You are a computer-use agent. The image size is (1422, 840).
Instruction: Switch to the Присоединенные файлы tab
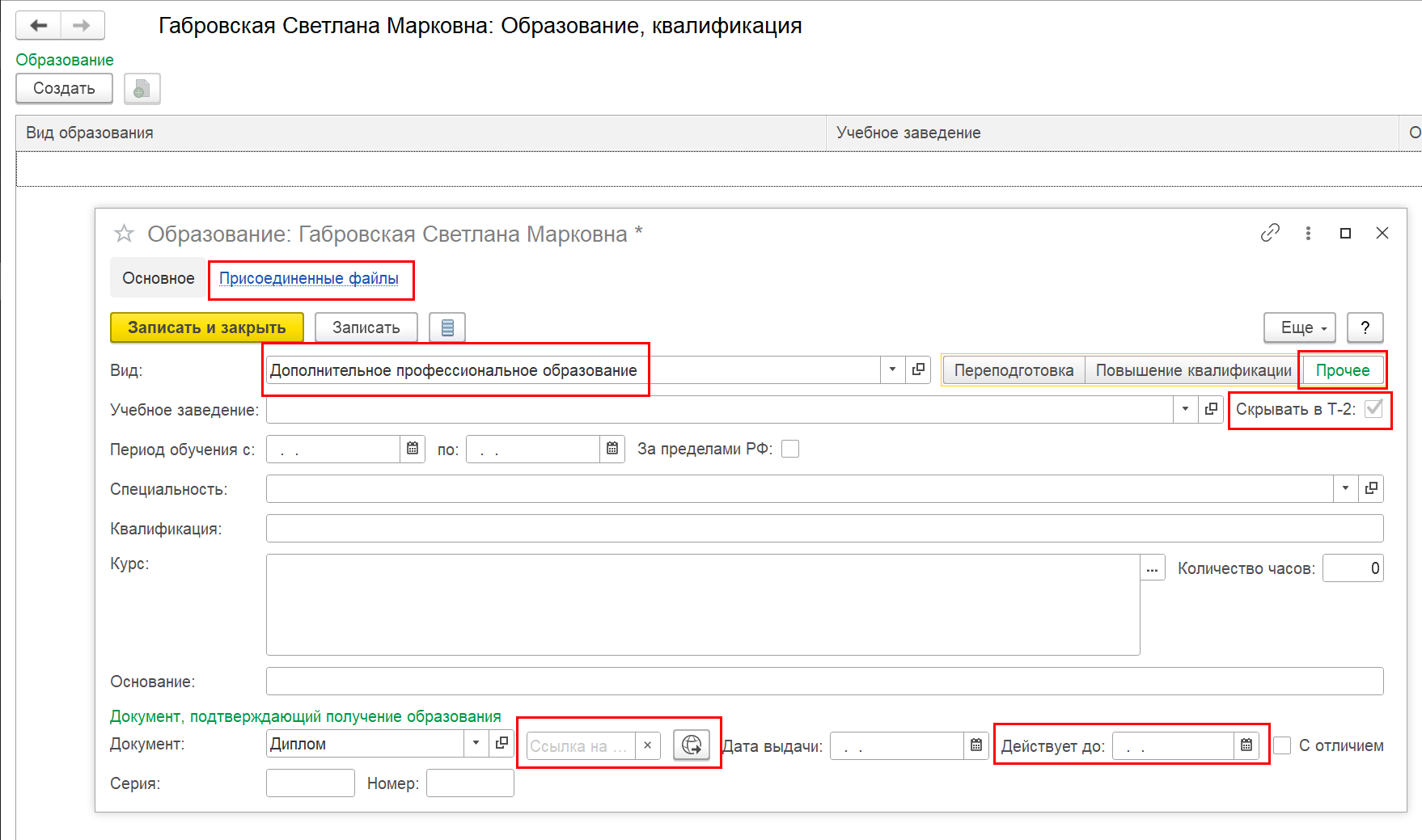[x=308, y=278]
